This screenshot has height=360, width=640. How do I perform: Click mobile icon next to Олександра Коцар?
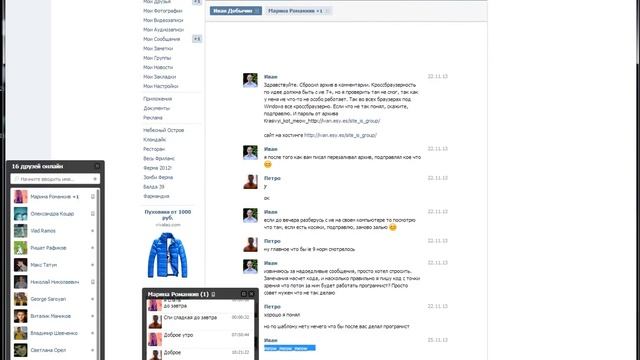click(x=93, y=214)
